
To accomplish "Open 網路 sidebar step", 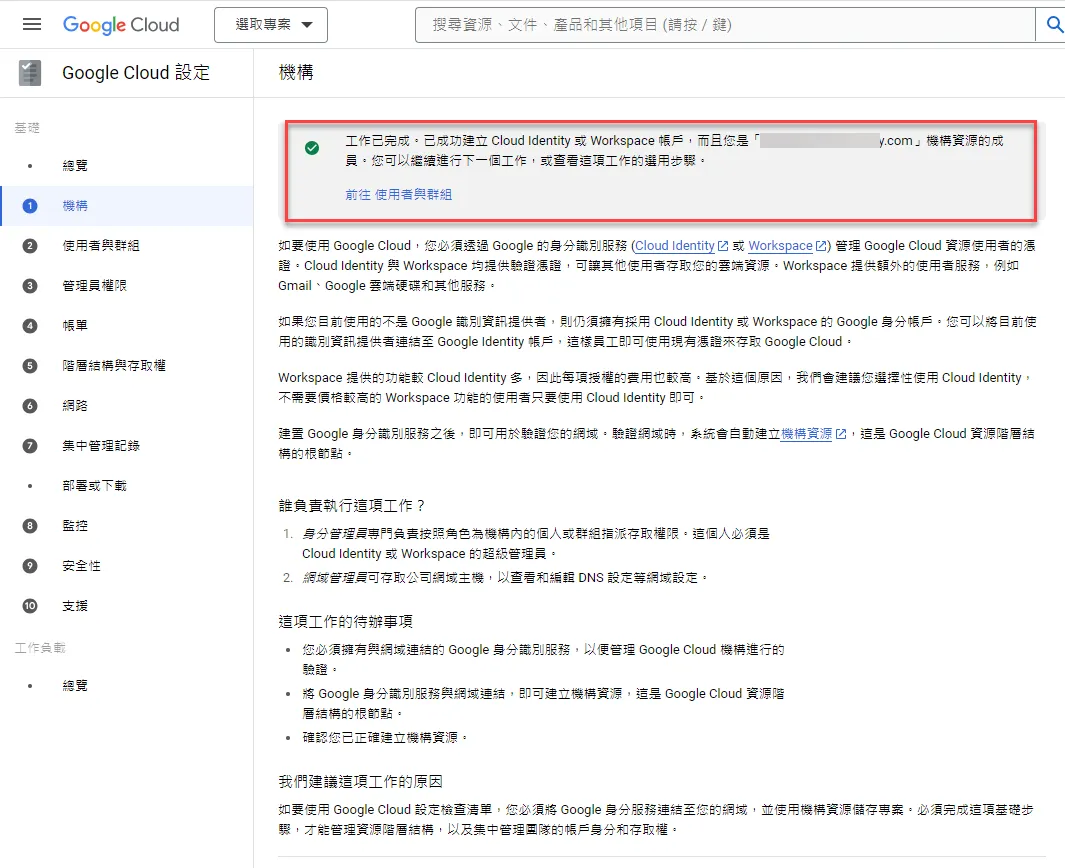I will [75, 406].
